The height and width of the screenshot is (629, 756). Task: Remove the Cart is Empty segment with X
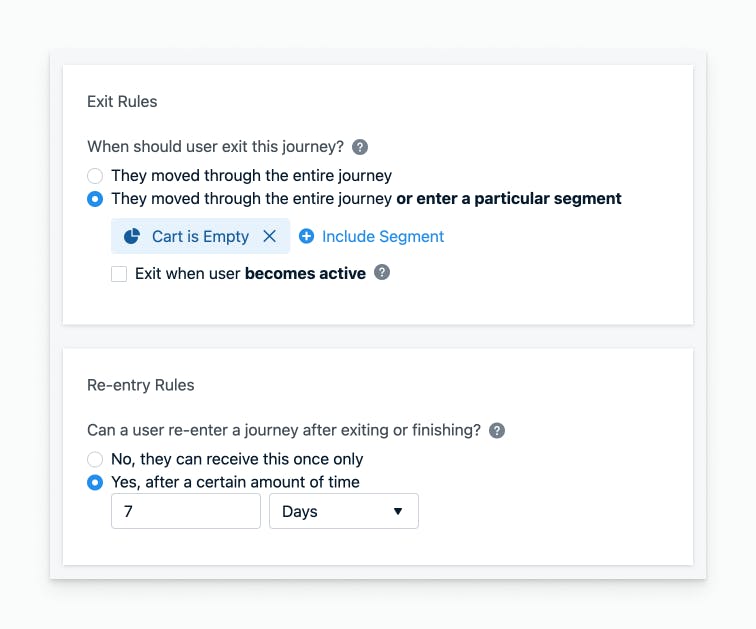(270, 236)
